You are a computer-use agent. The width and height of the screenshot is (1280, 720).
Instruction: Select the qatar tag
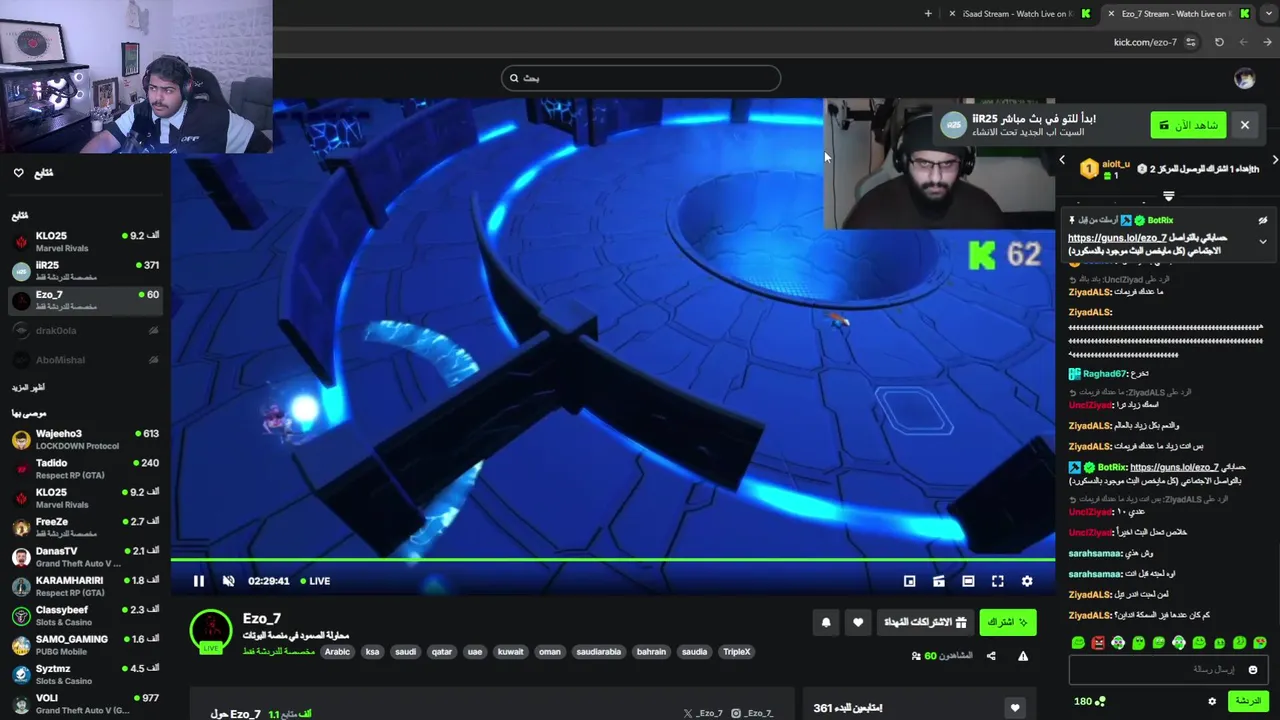pos(441,652)
